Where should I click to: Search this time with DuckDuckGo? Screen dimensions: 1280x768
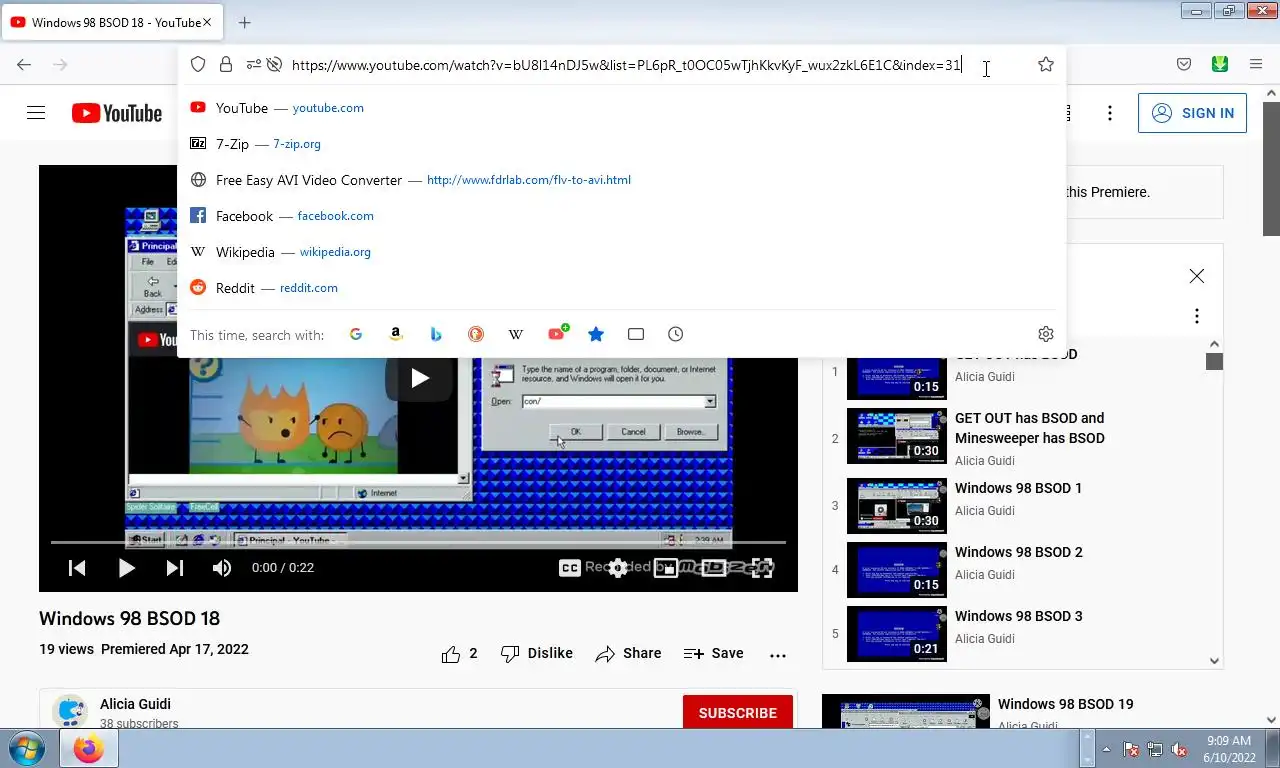click(476, 334)
